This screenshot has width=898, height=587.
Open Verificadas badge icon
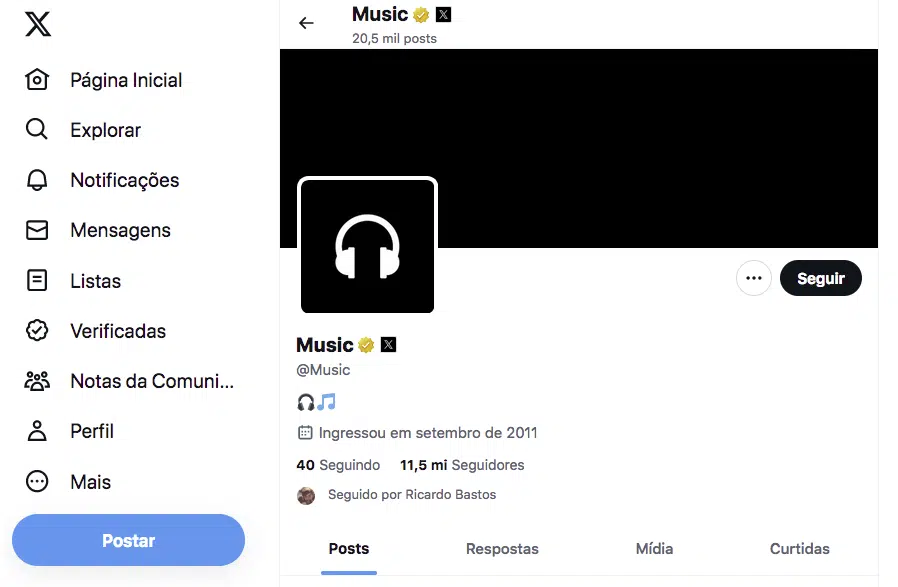[x=37, y=330]
